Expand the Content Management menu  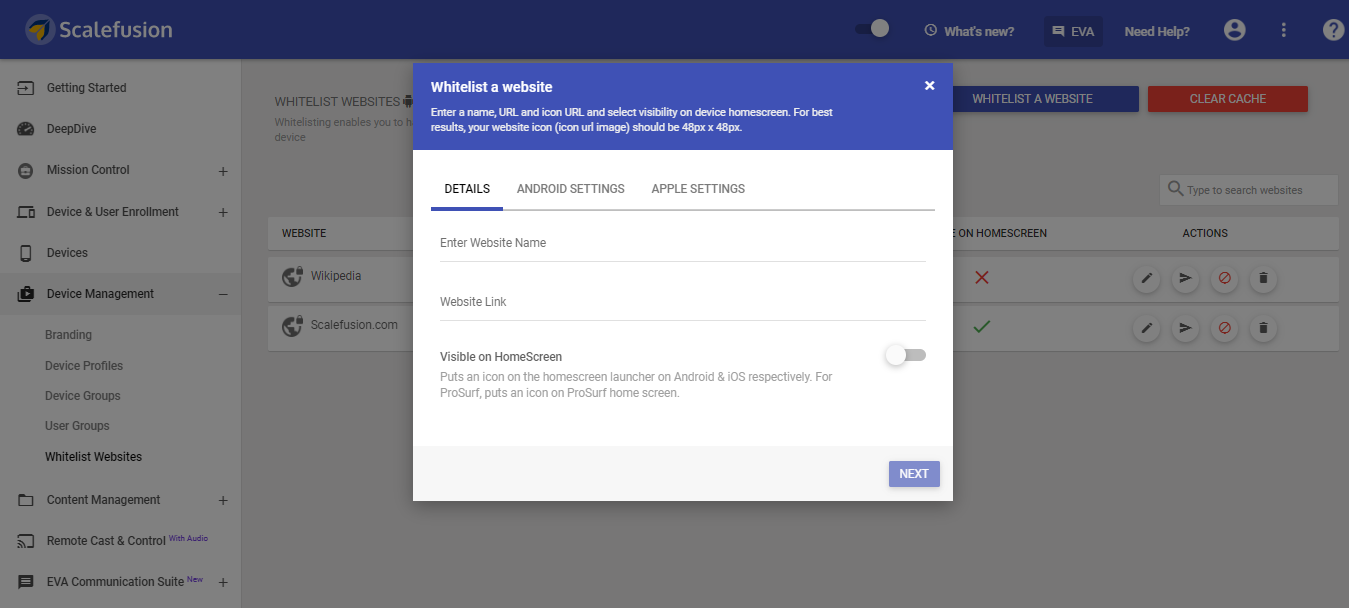point(223,500)
